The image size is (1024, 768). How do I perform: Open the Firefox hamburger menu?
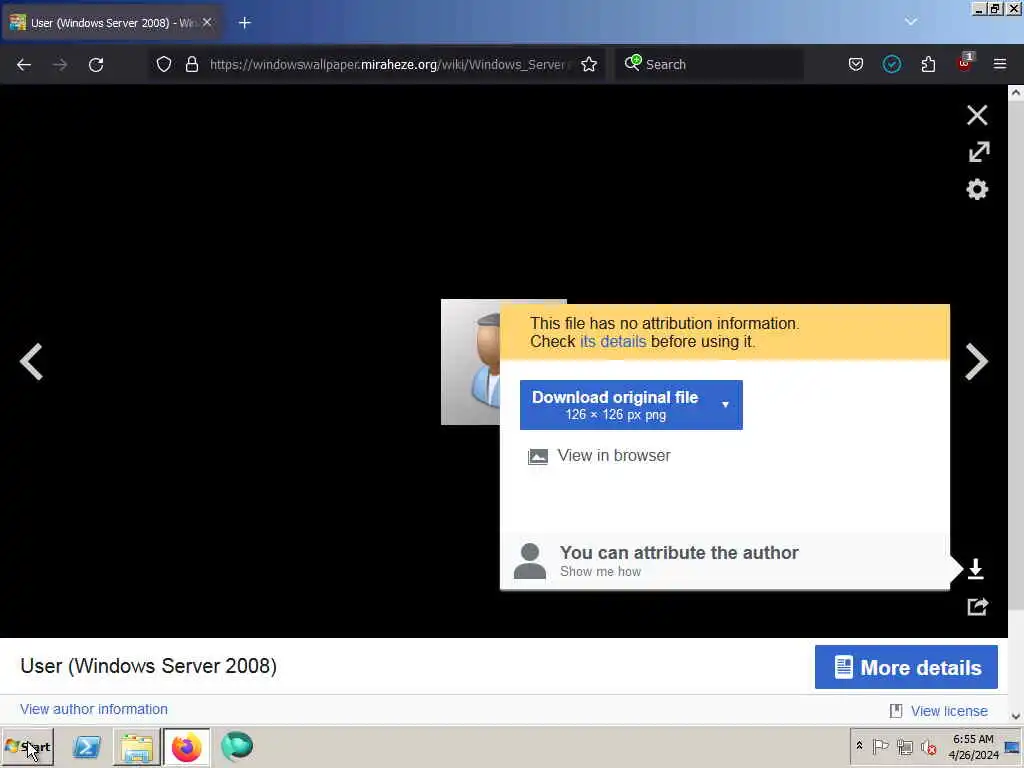pos(1000,65)
